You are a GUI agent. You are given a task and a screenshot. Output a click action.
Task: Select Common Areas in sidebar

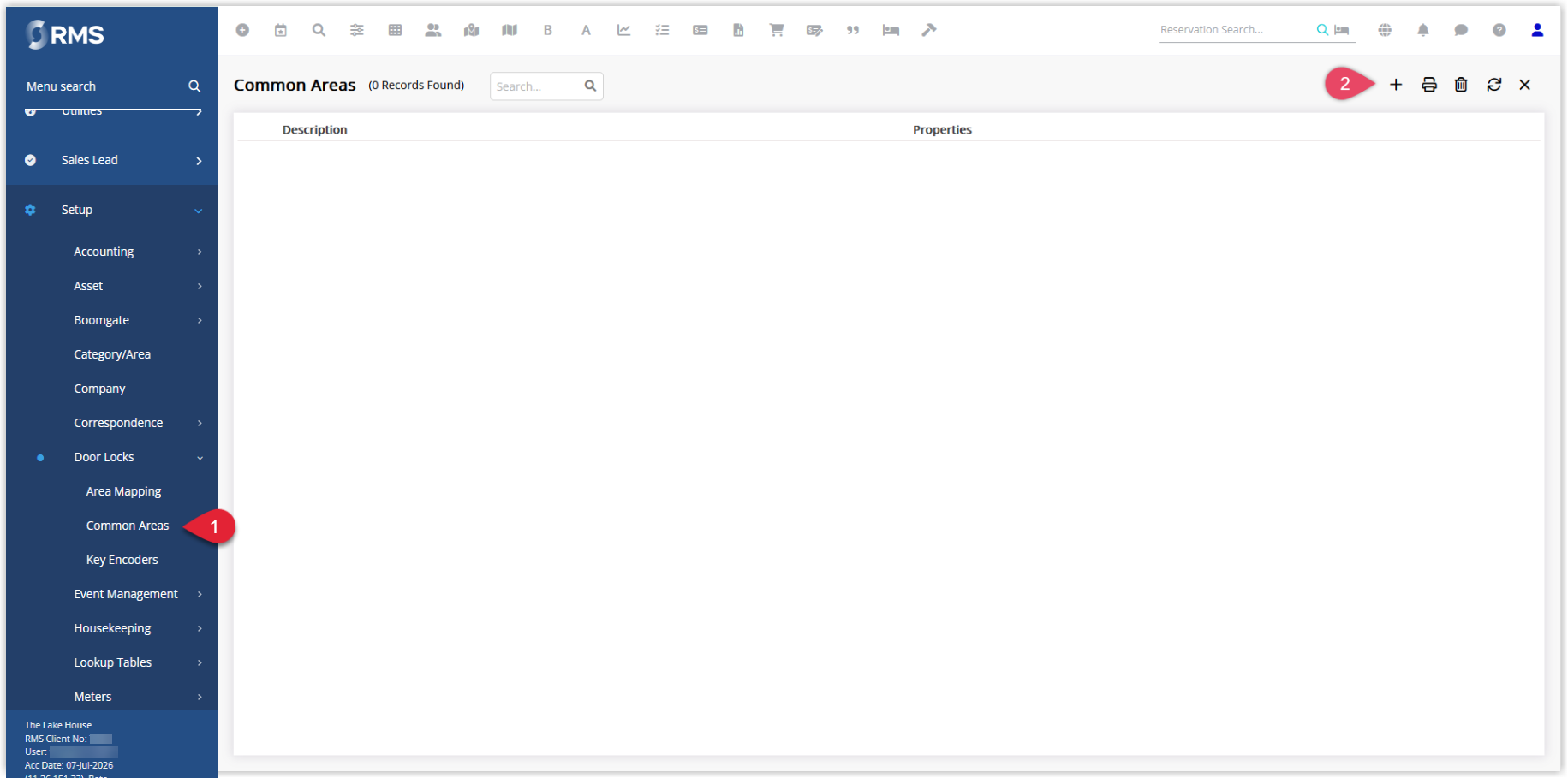tap(128, 526)
